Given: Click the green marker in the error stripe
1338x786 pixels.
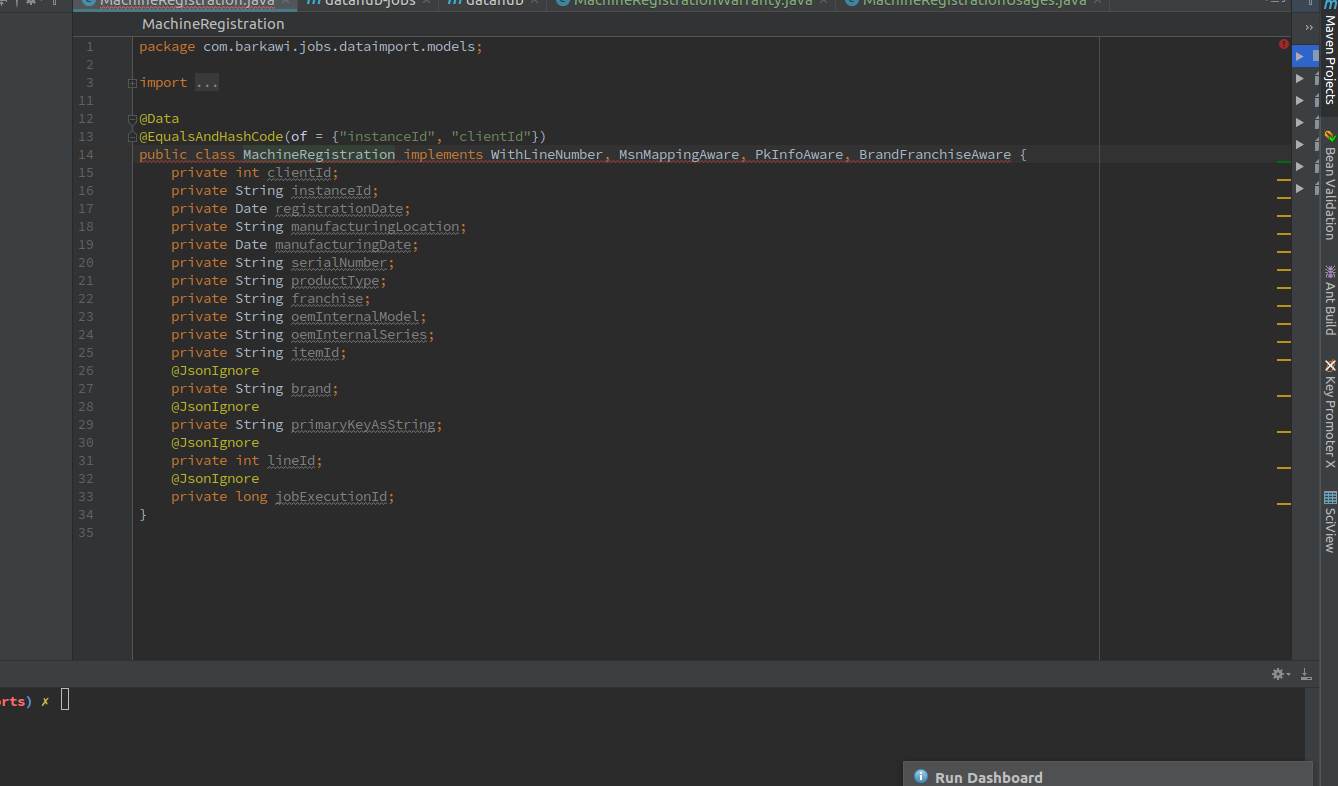Looking at the screenshot, I should pyautogui.click(x=1284, y=161).
